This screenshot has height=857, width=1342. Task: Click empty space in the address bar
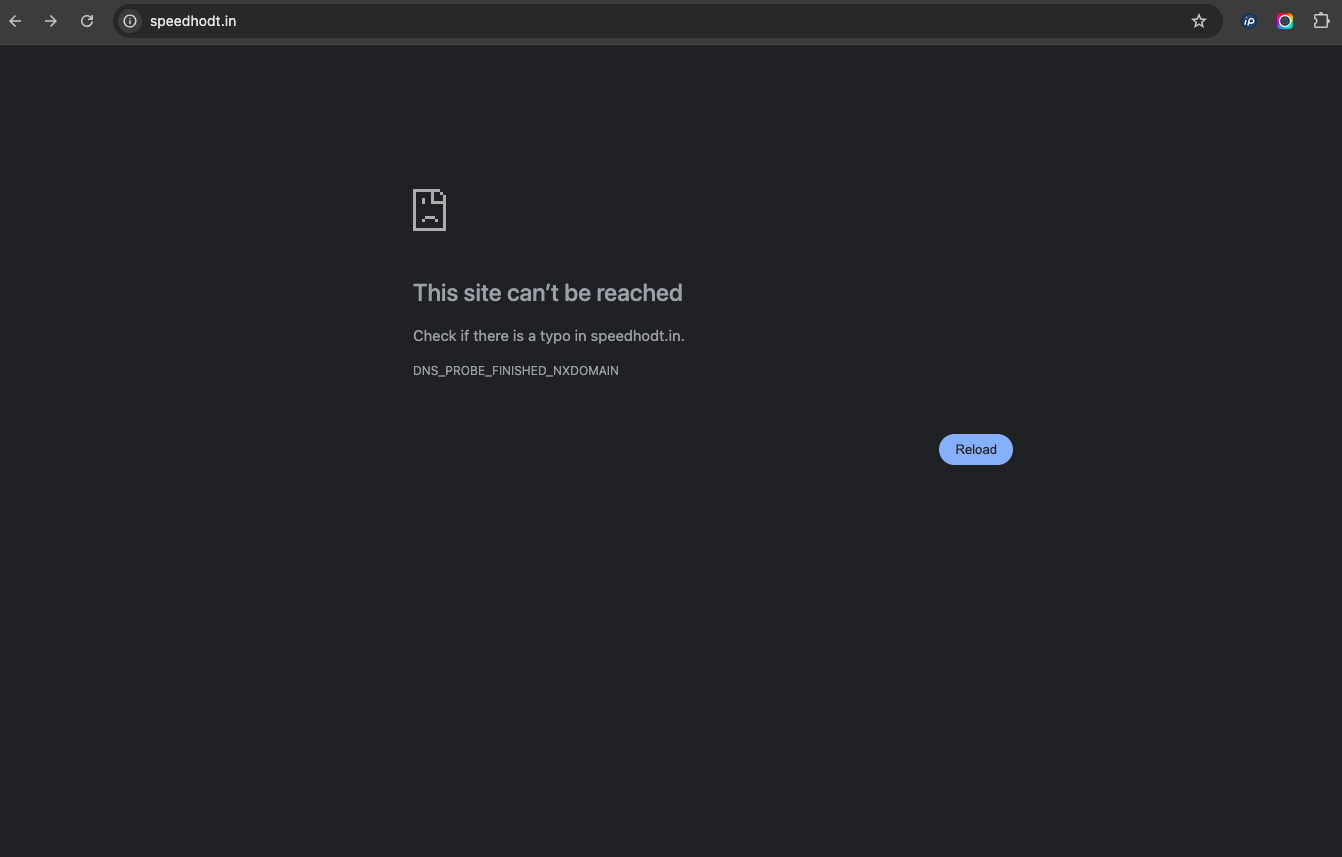tap(700, 21)
